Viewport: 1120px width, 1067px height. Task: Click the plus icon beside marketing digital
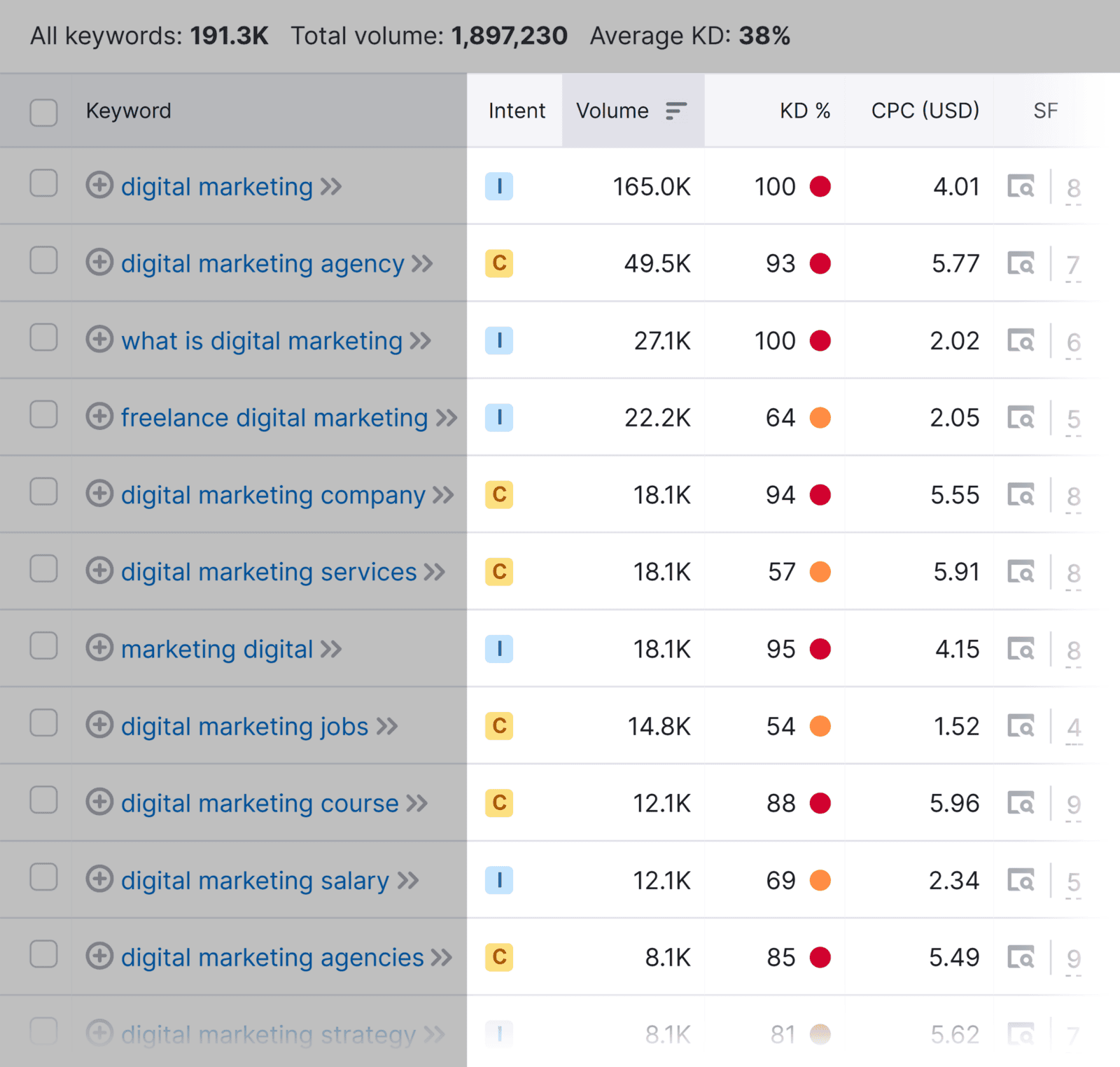pos(100,648)
